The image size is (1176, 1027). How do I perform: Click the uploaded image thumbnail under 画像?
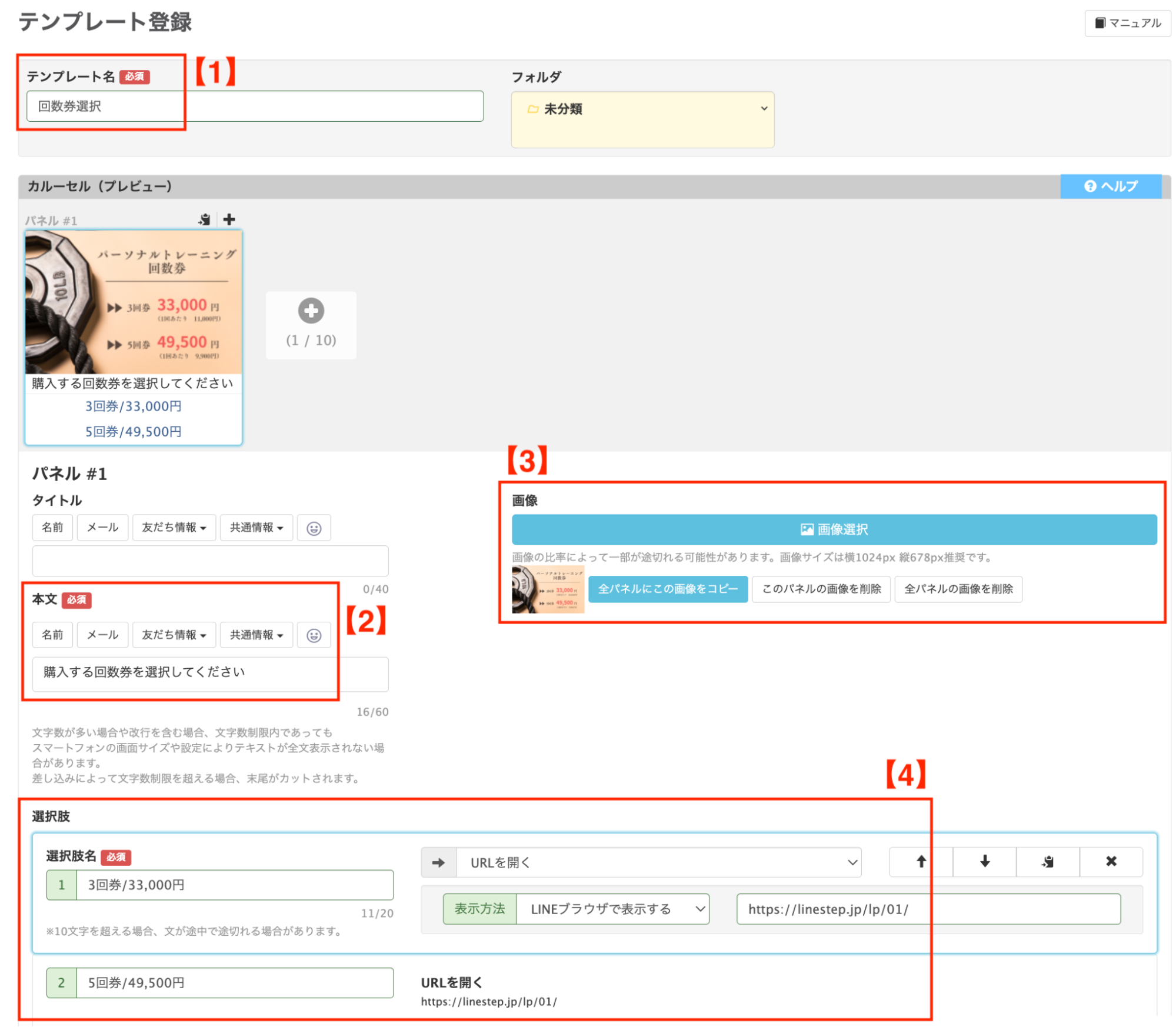548,589
